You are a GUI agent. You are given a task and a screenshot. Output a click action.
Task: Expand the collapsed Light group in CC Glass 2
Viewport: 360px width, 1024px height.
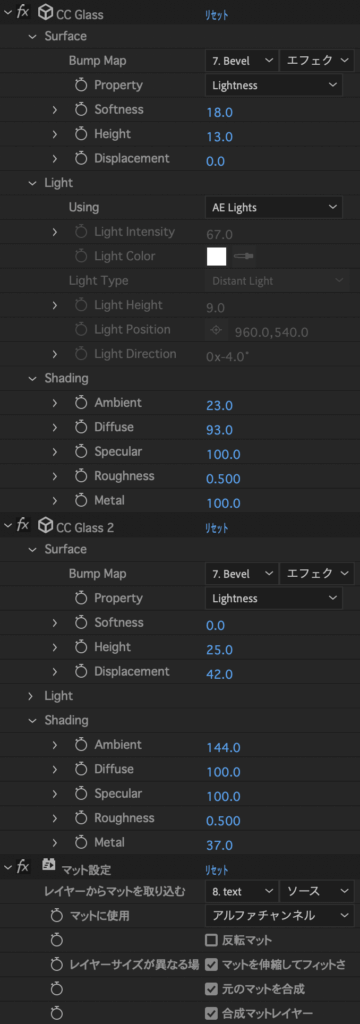[31, 696]
